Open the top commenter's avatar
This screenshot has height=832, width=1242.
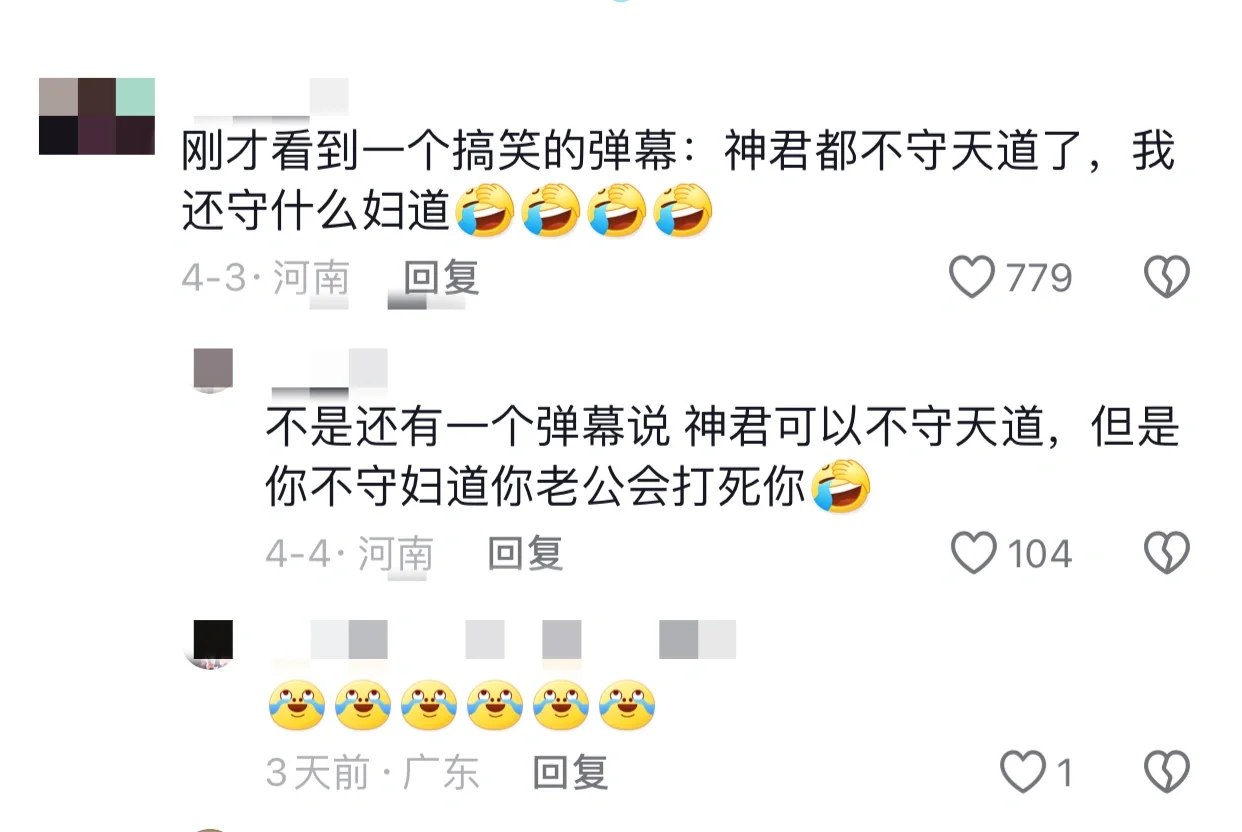(97, 116)
